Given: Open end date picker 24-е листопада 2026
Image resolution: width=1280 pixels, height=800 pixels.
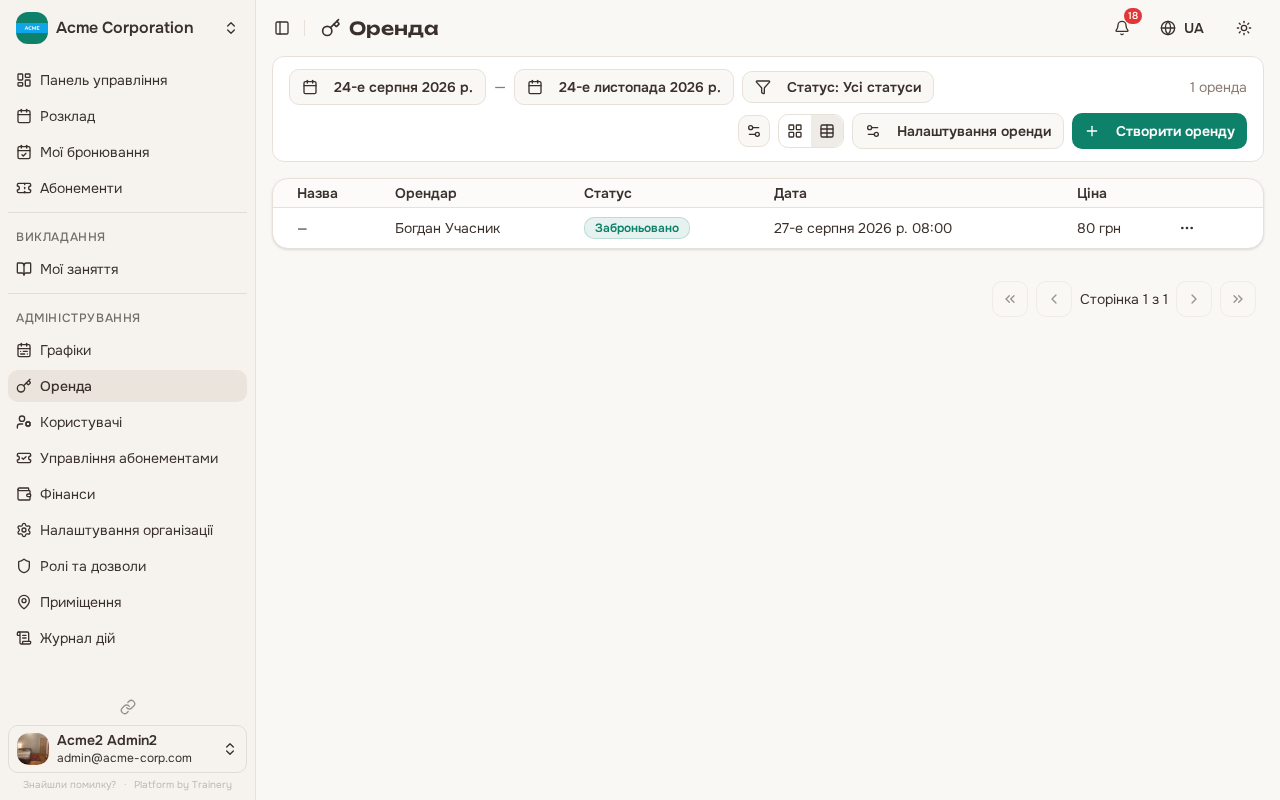Looking at the screenshot, I should click(624, 87).
